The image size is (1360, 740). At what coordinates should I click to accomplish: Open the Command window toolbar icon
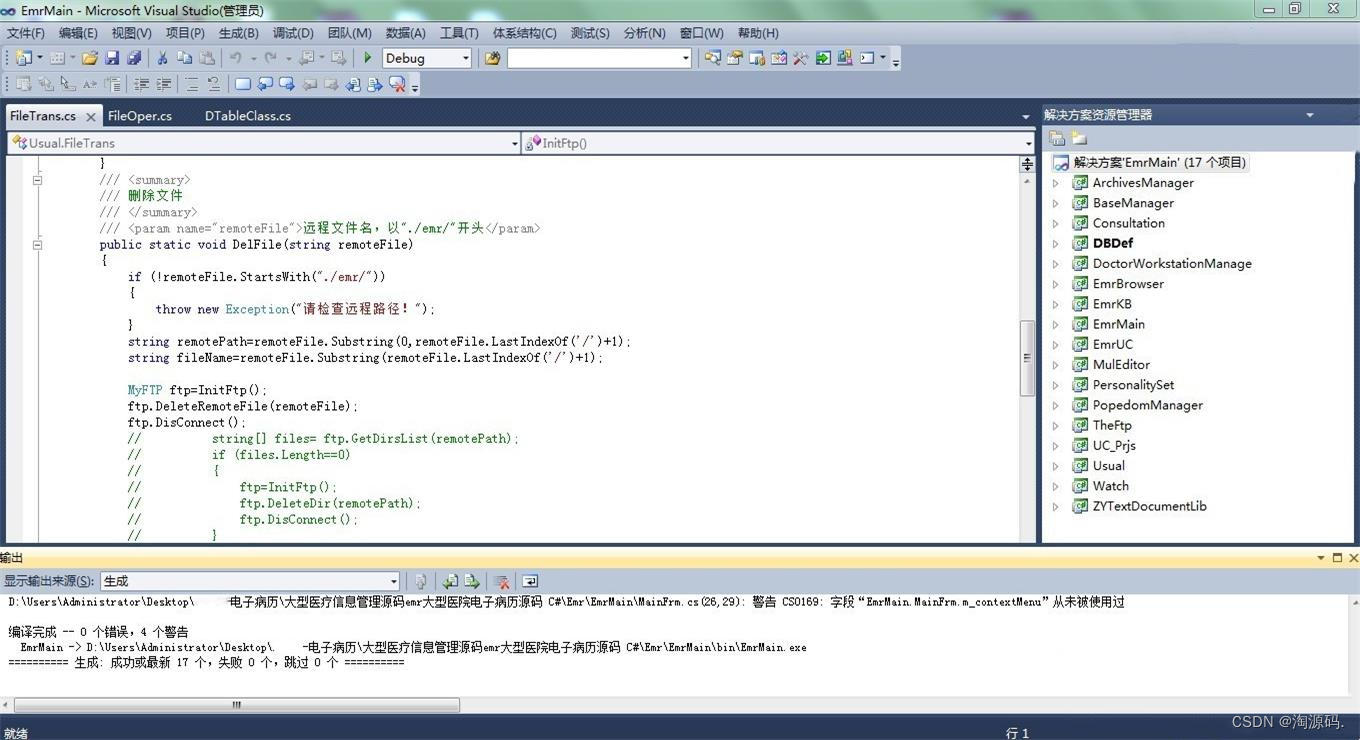867,58
